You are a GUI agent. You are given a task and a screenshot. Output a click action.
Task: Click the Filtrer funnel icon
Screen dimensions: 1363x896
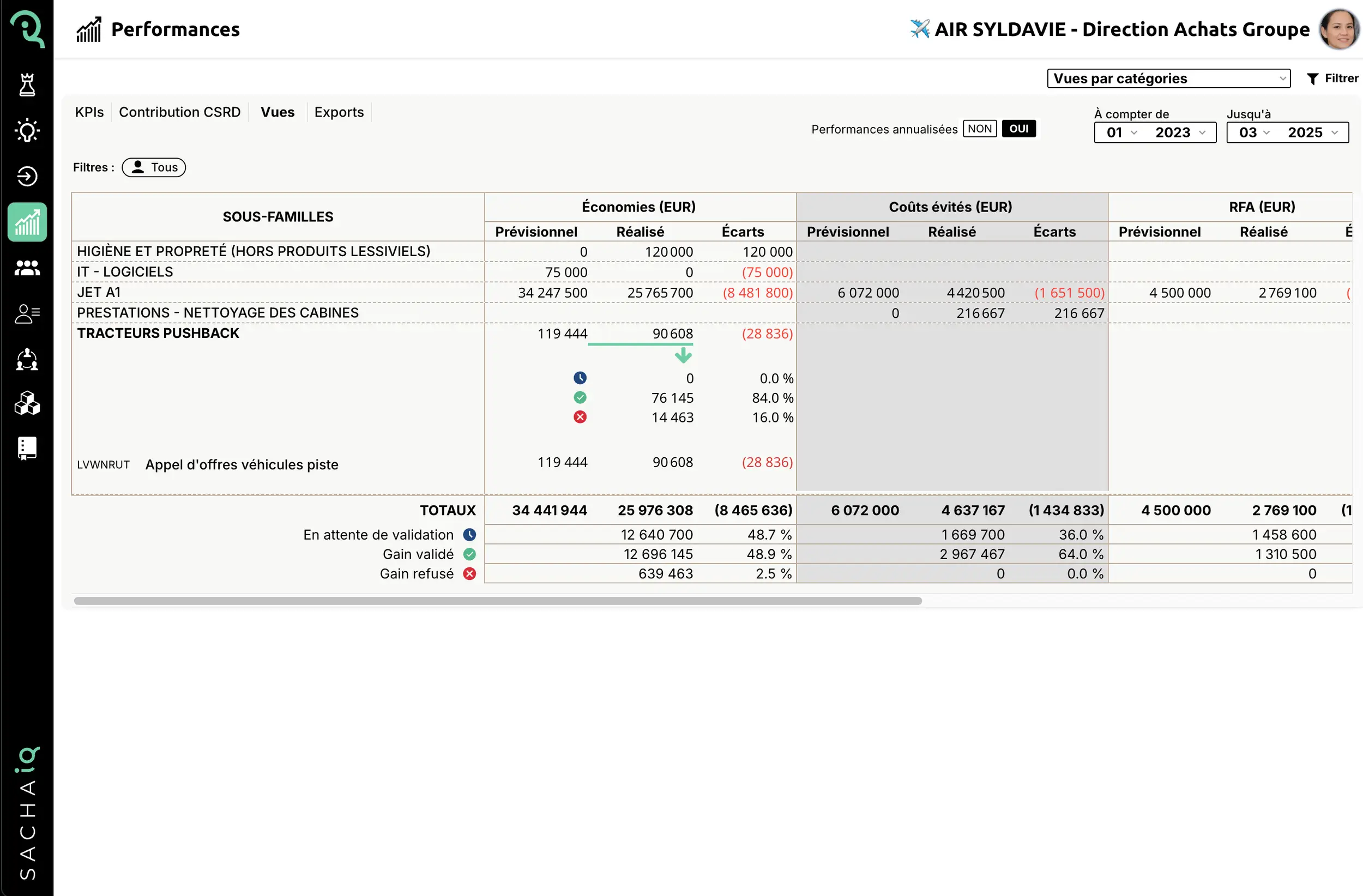(x=1313, y=79)
